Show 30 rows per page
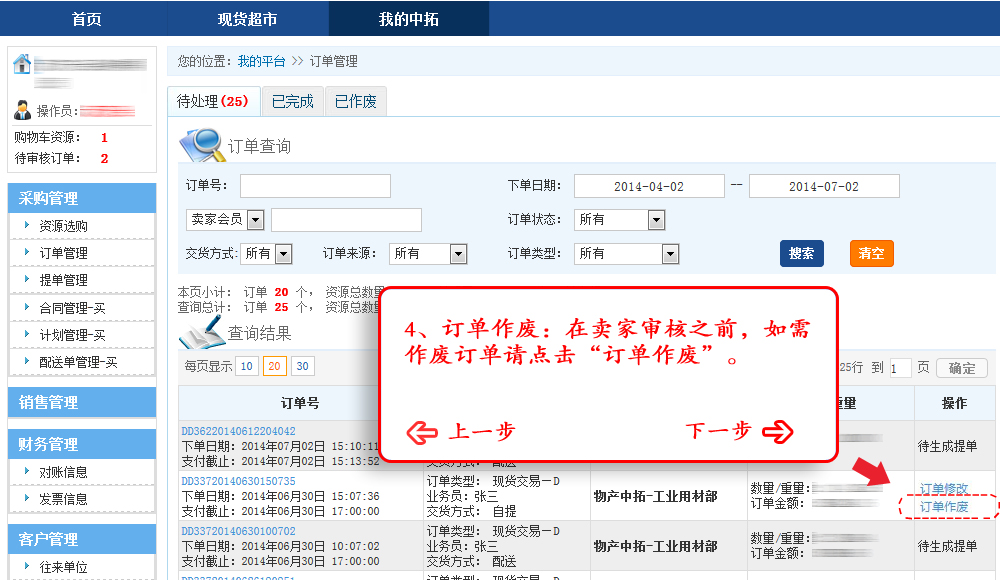This screenshot has height=580, width=1000. click(x=302, y=367)
